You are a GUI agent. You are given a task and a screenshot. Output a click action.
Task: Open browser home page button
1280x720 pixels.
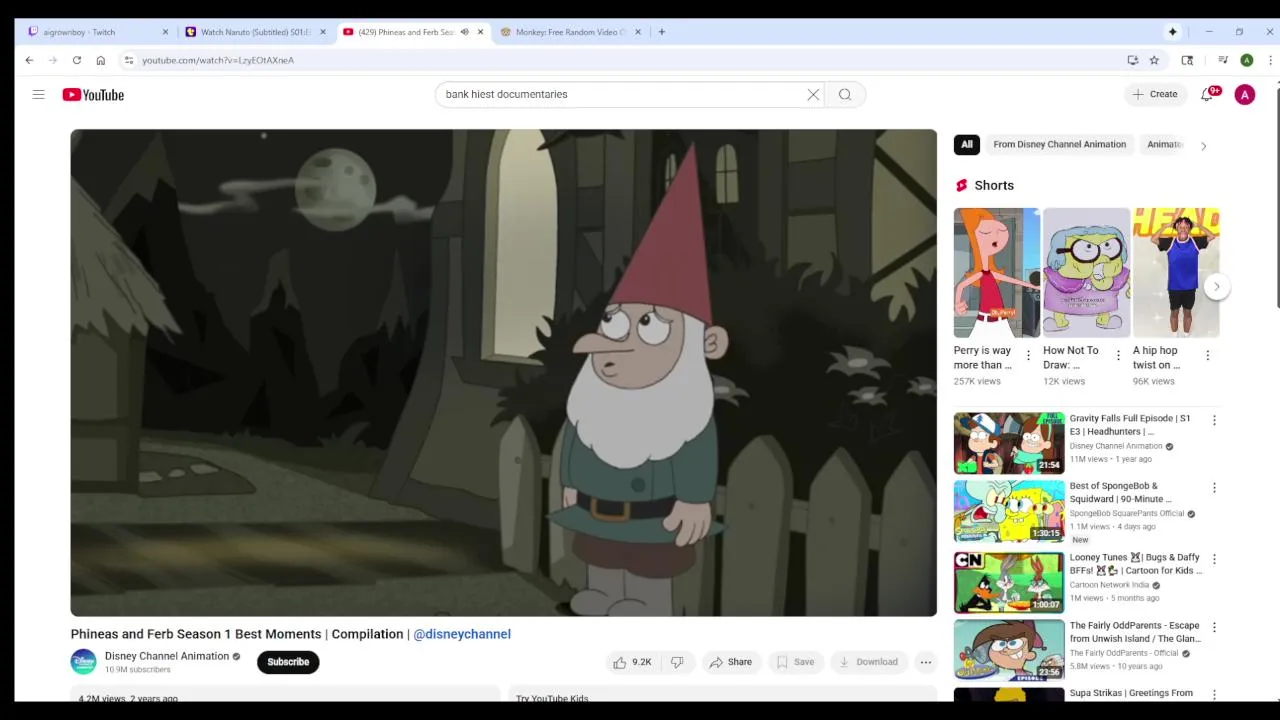click(x=100, y=60)
